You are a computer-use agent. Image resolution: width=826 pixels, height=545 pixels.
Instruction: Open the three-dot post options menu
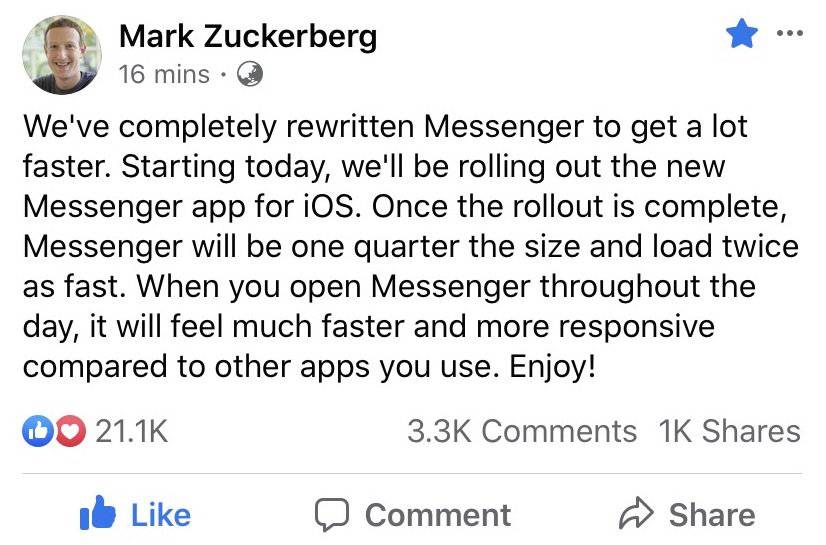(x=790, y=34)
